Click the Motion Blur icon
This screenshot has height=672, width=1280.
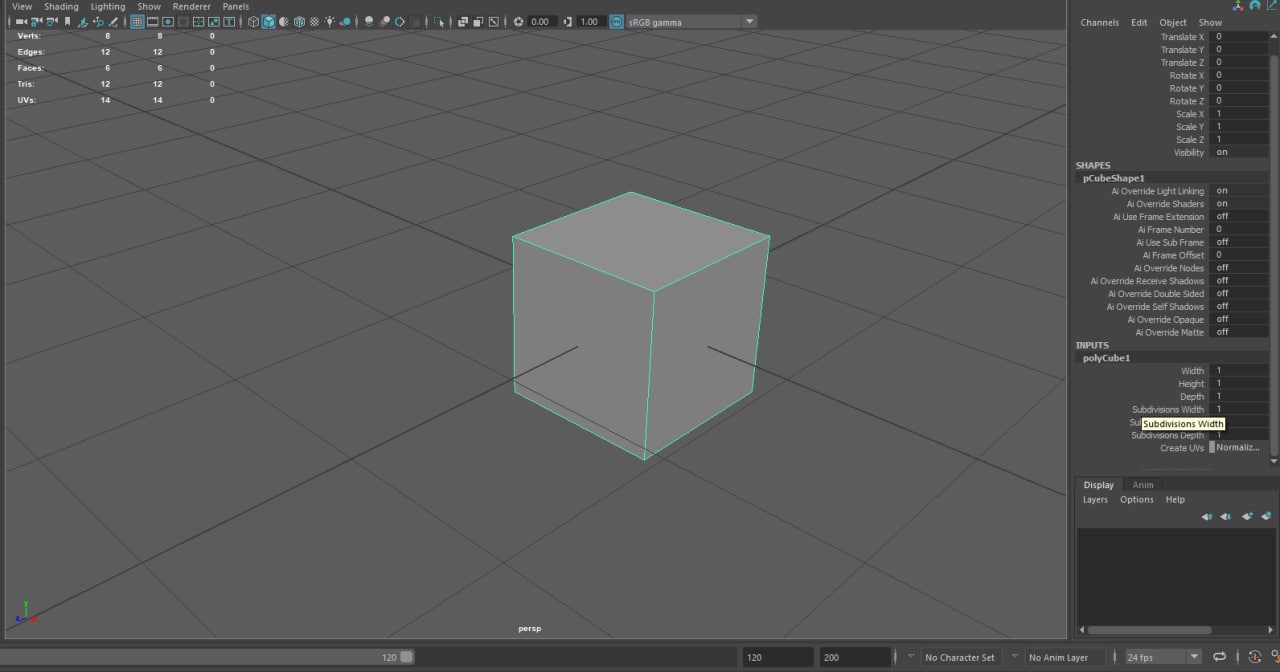coord(384,21)
